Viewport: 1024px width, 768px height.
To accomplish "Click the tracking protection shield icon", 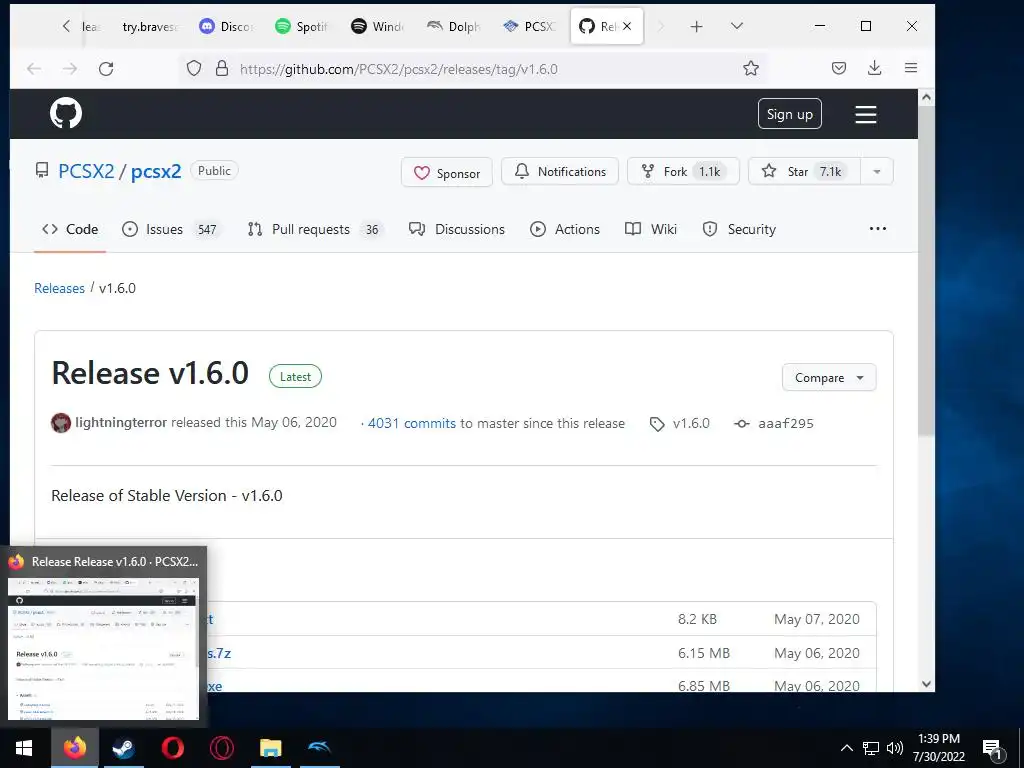I will point(194,69).
